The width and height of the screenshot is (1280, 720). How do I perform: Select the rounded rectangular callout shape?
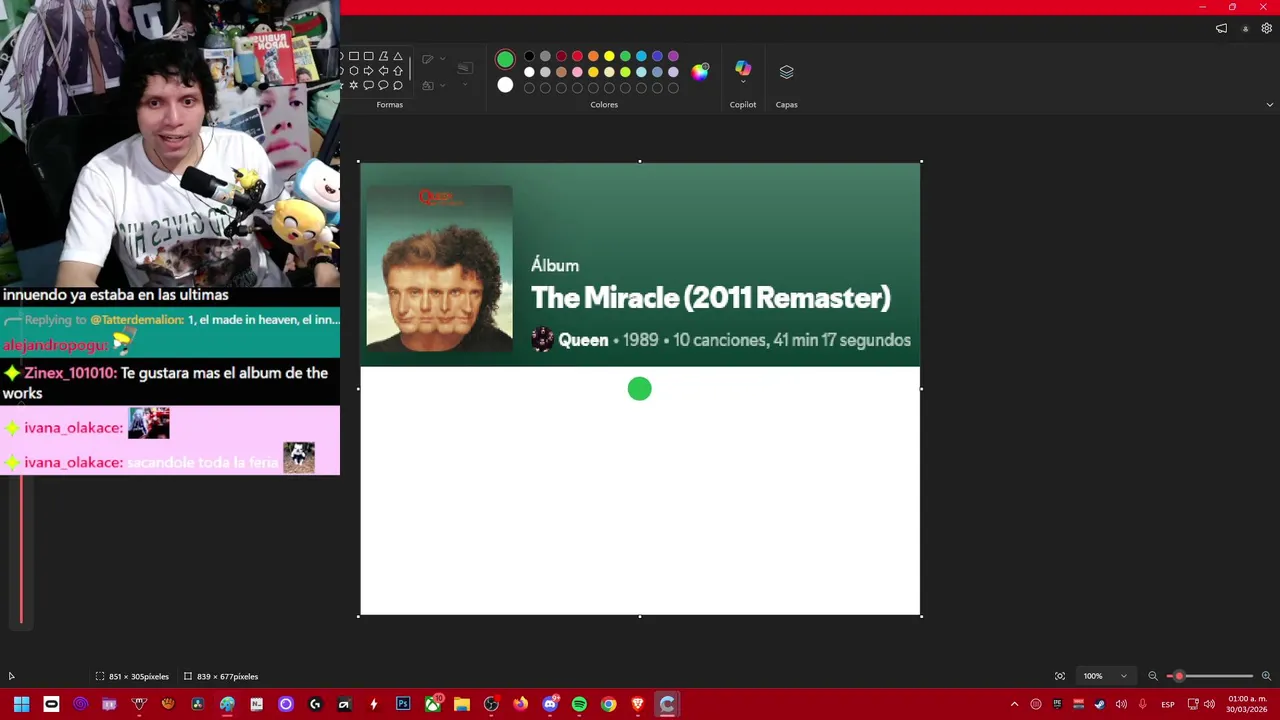click(368, 85)
